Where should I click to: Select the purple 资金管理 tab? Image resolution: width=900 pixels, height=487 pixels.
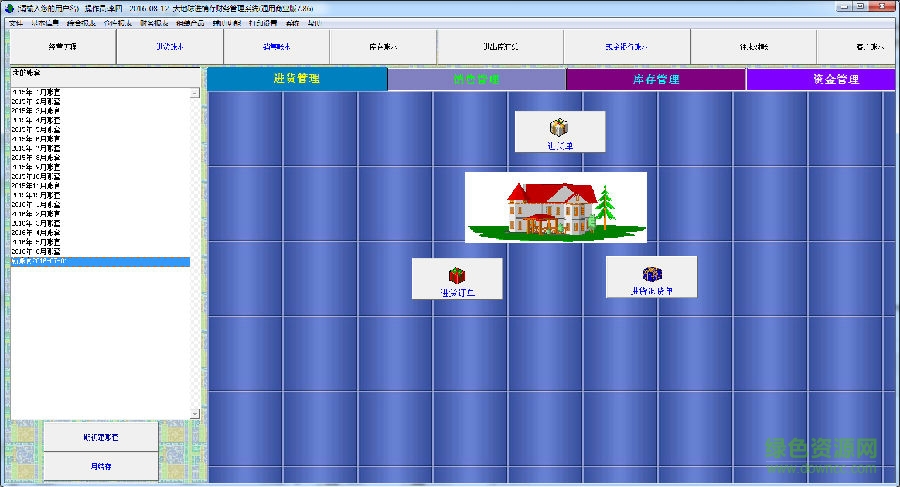821,79
